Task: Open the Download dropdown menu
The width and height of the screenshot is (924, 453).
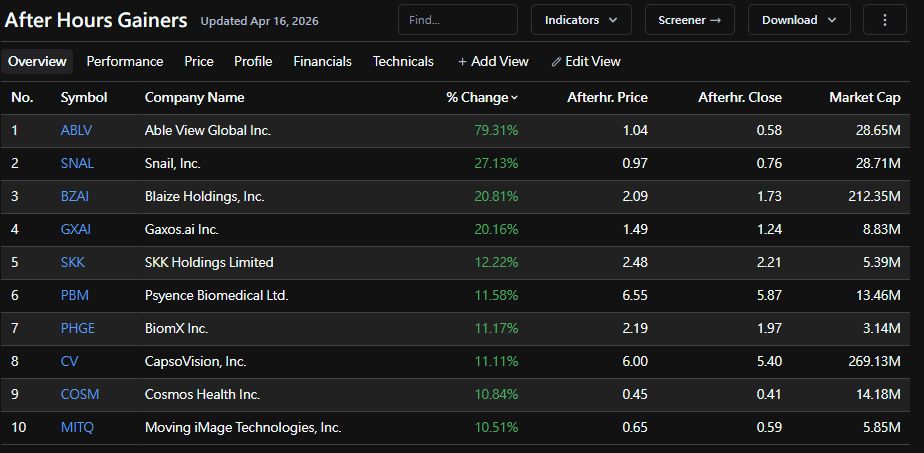Action: (799, 20)
